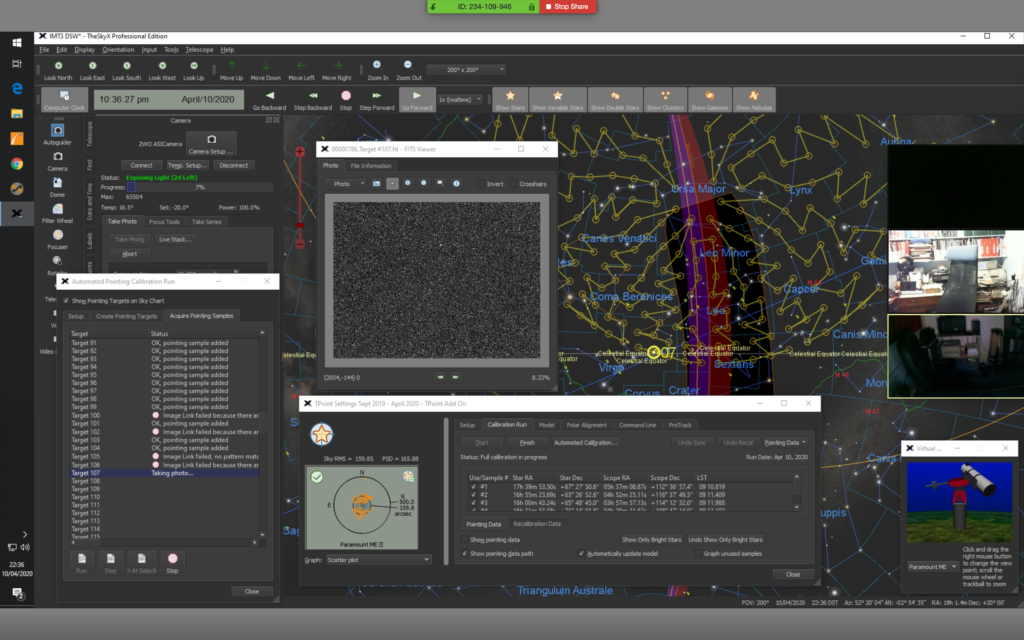Toggle the Show Double Stars icon
The image size is (1024, 640).
(615, 100)
